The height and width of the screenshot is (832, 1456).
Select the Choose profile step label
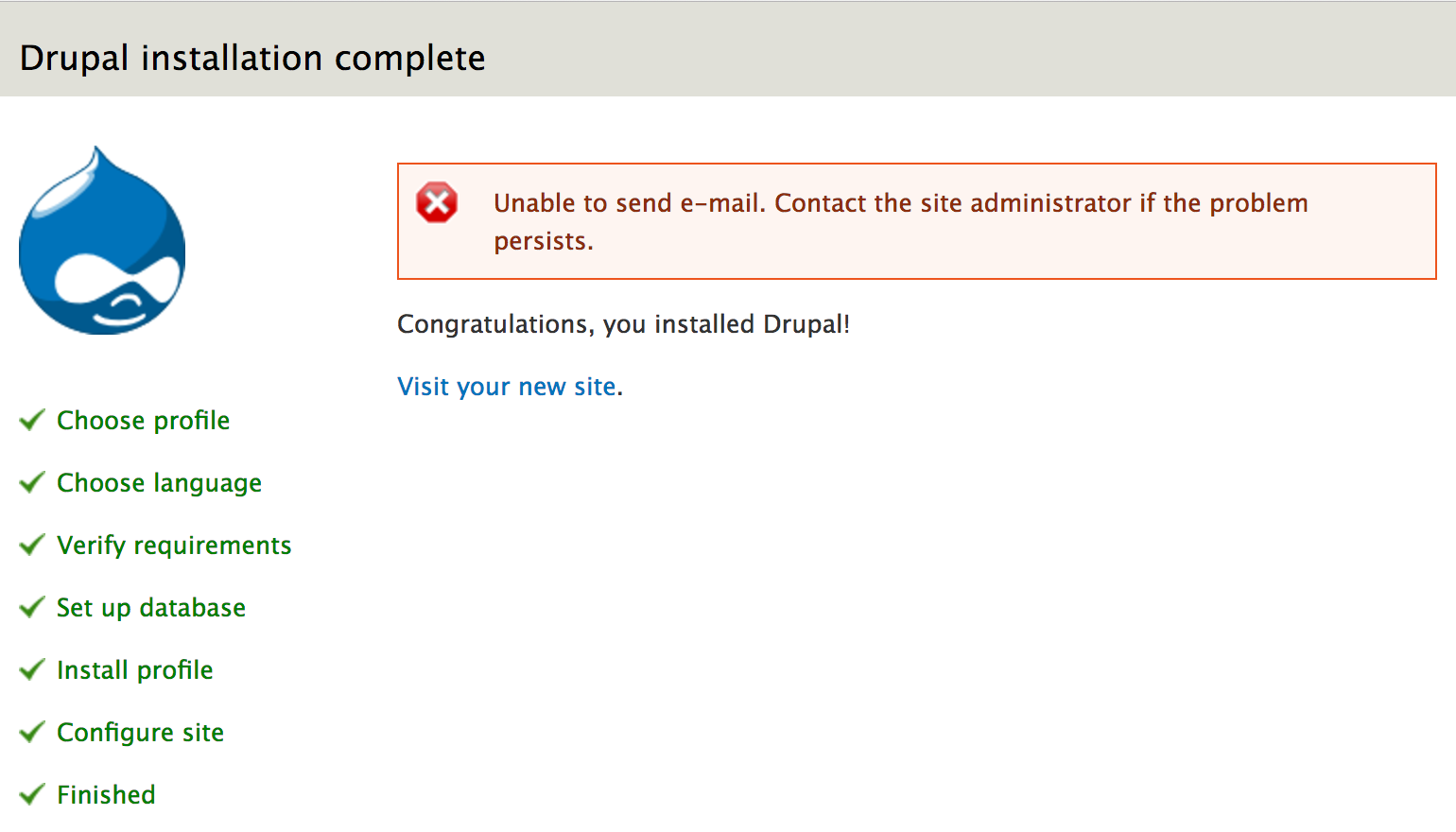click(143, 420)
